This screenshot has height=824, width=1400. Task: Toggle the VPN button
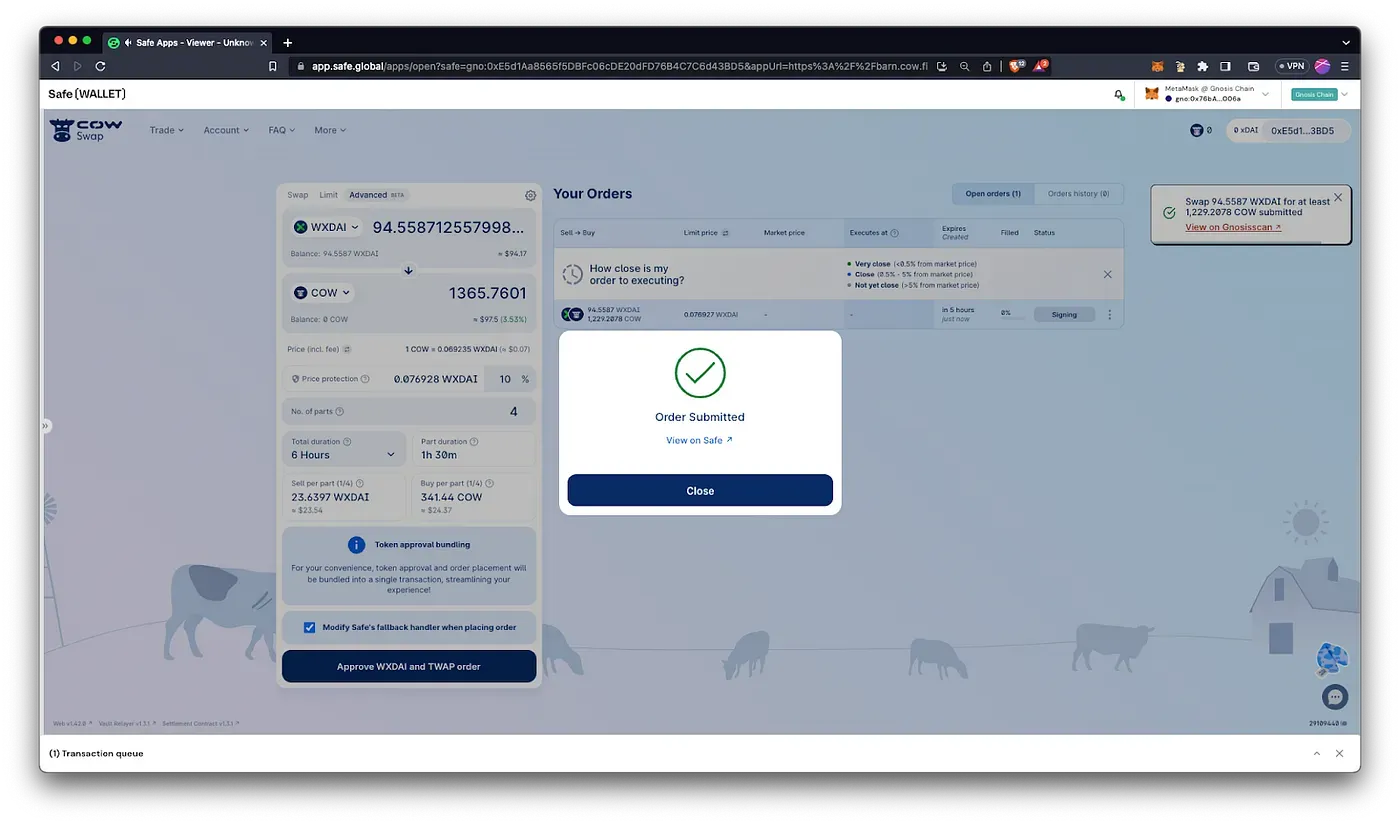tap(1291, 66)
